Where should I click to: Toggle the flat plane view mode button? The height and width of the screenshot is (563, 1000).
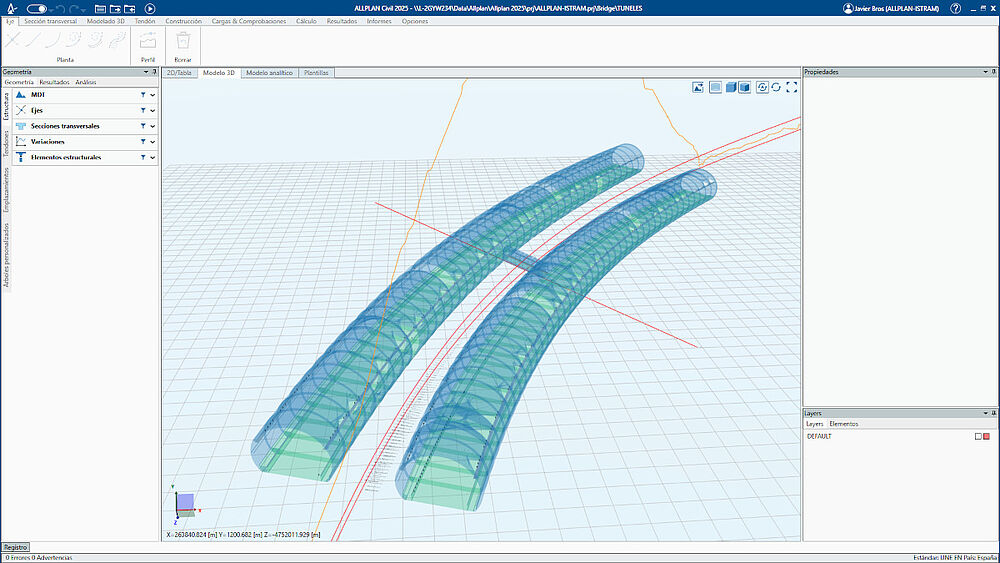tap(715, 87)
